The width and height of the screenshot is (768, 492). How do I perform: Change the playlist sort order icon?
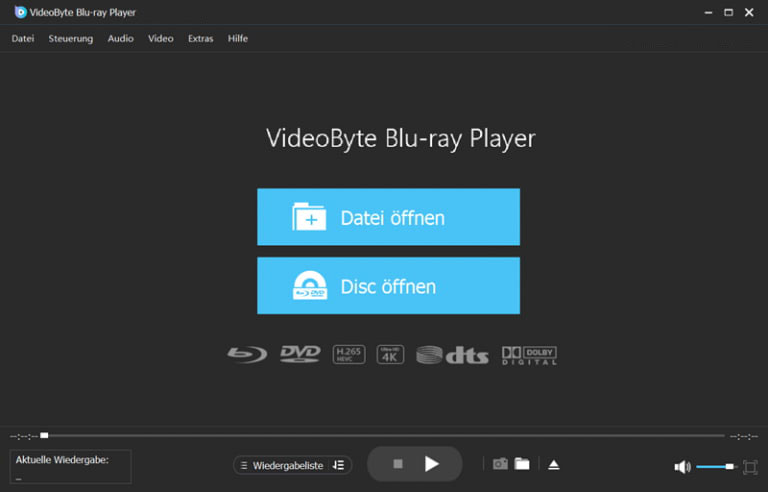click(x=338, y=465)
